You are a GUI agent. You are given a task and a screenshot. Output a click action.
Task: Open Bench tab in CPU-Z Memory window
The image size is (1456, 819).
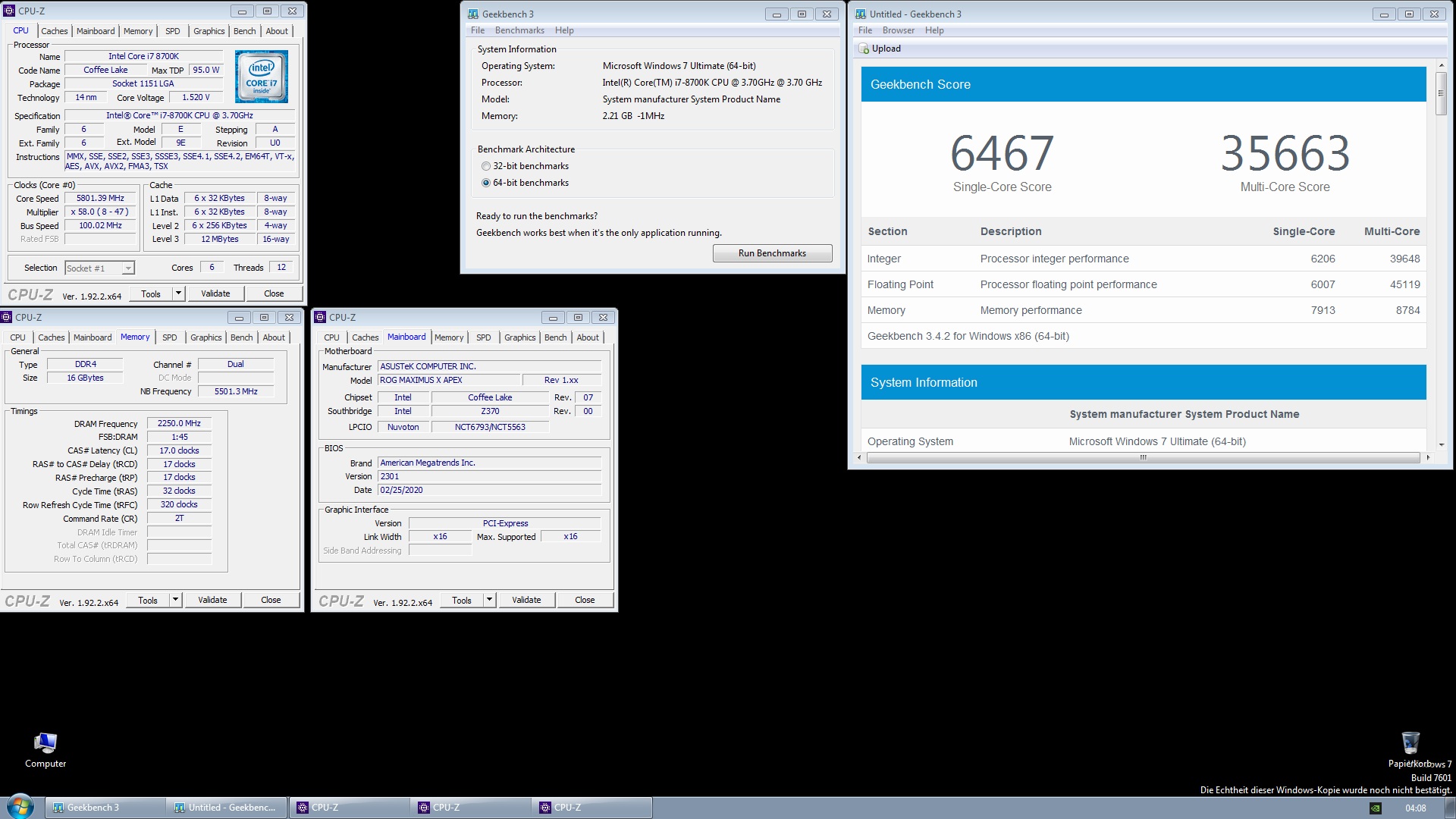[x=241, y=337]
